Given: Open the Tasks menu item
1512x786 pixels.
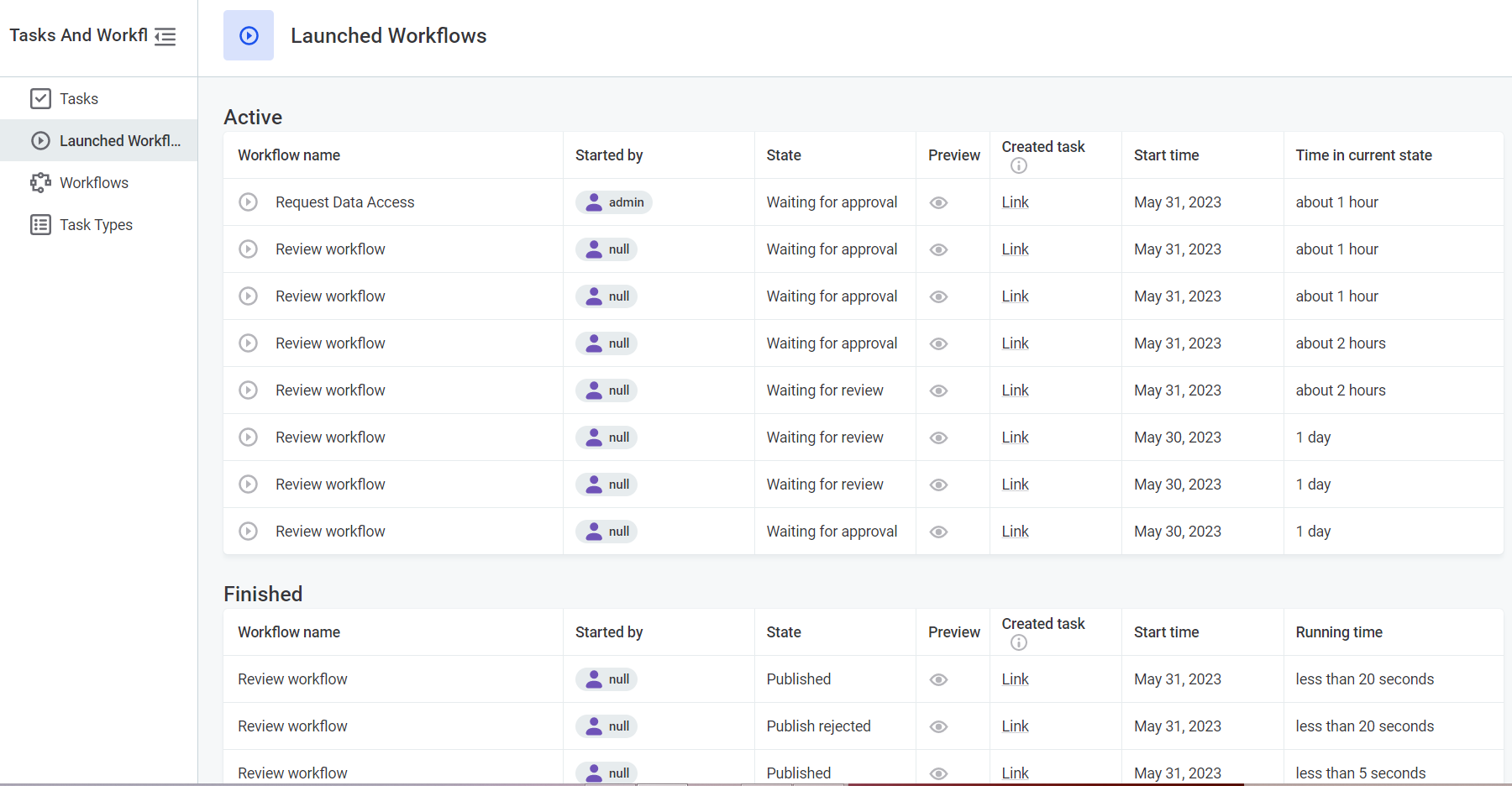Looking at the screenshot, I should (79, 99).
